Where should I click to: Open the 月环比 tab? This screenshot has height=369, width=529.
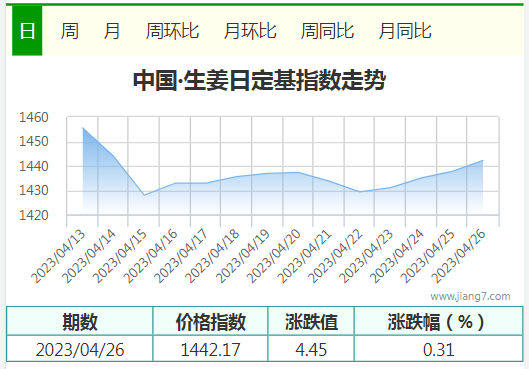[x=250, y=31]
